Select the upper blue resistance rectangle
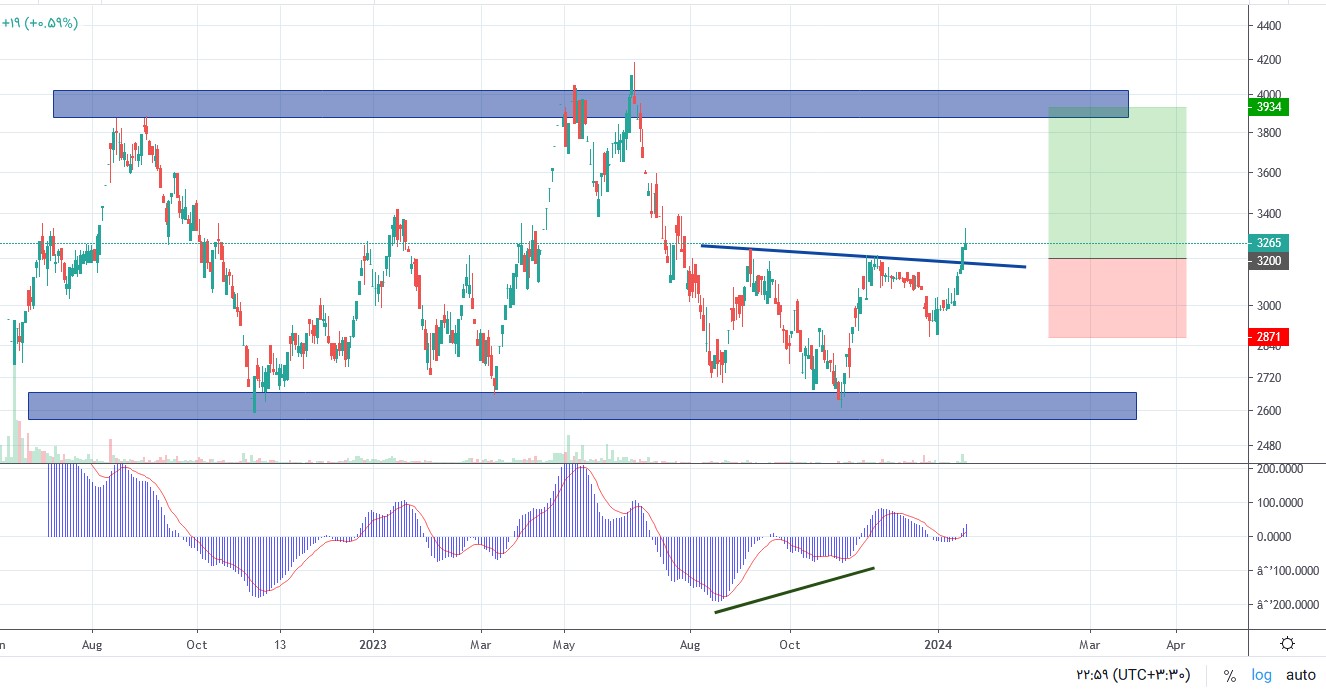Image resolution: width=1326 pixels, height=689 pixels. (x=590, y=104)
